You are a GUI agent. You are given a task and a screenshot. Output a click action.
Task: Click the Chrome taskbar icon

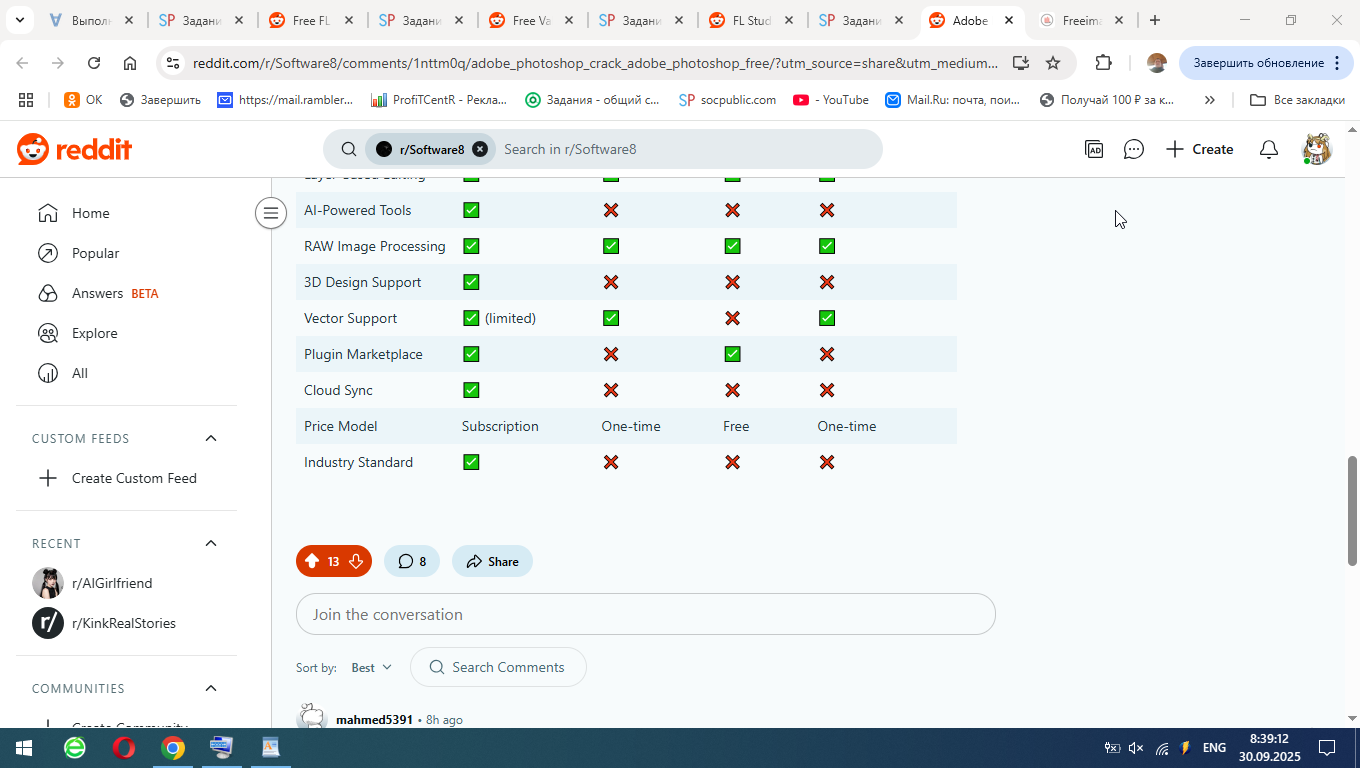click(173, 748)
